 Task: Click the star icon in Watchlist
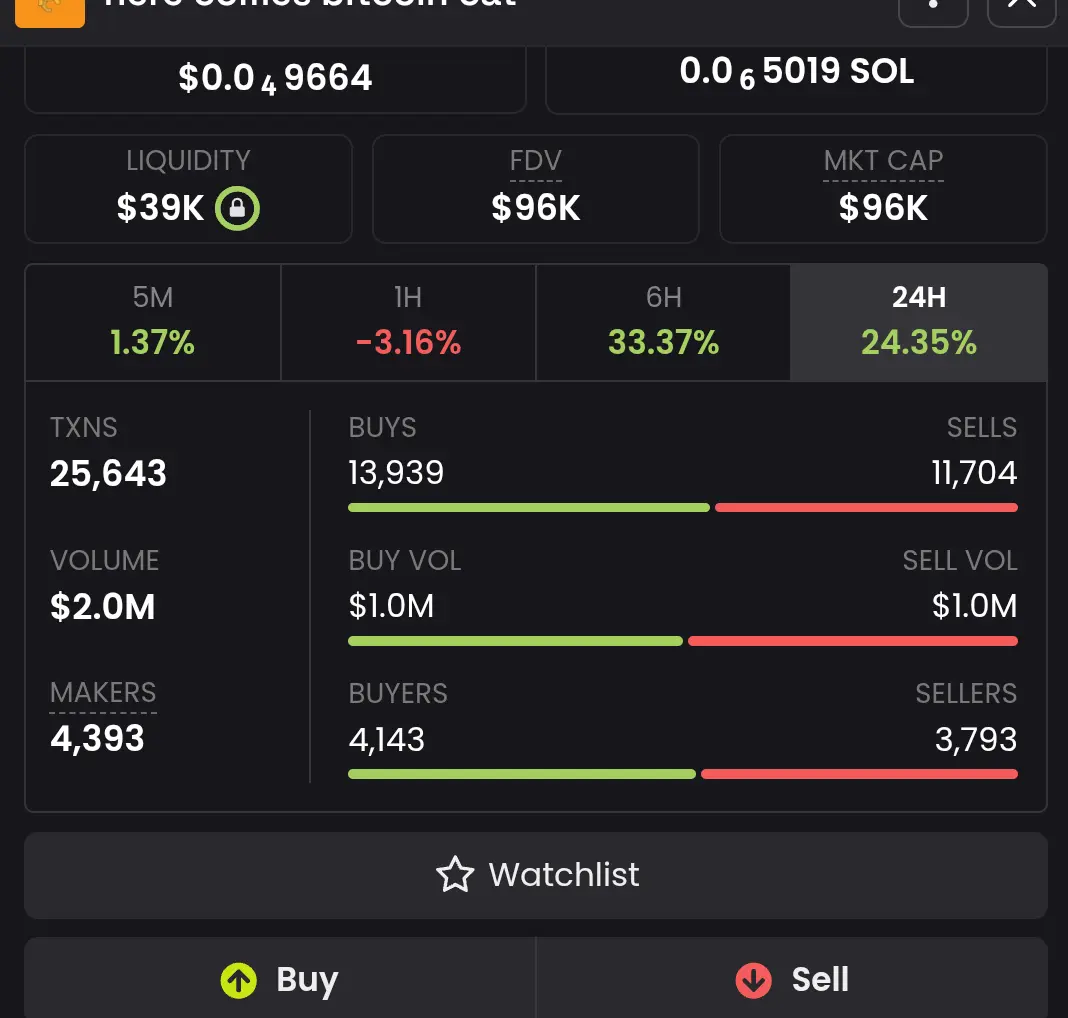(455, 874)
